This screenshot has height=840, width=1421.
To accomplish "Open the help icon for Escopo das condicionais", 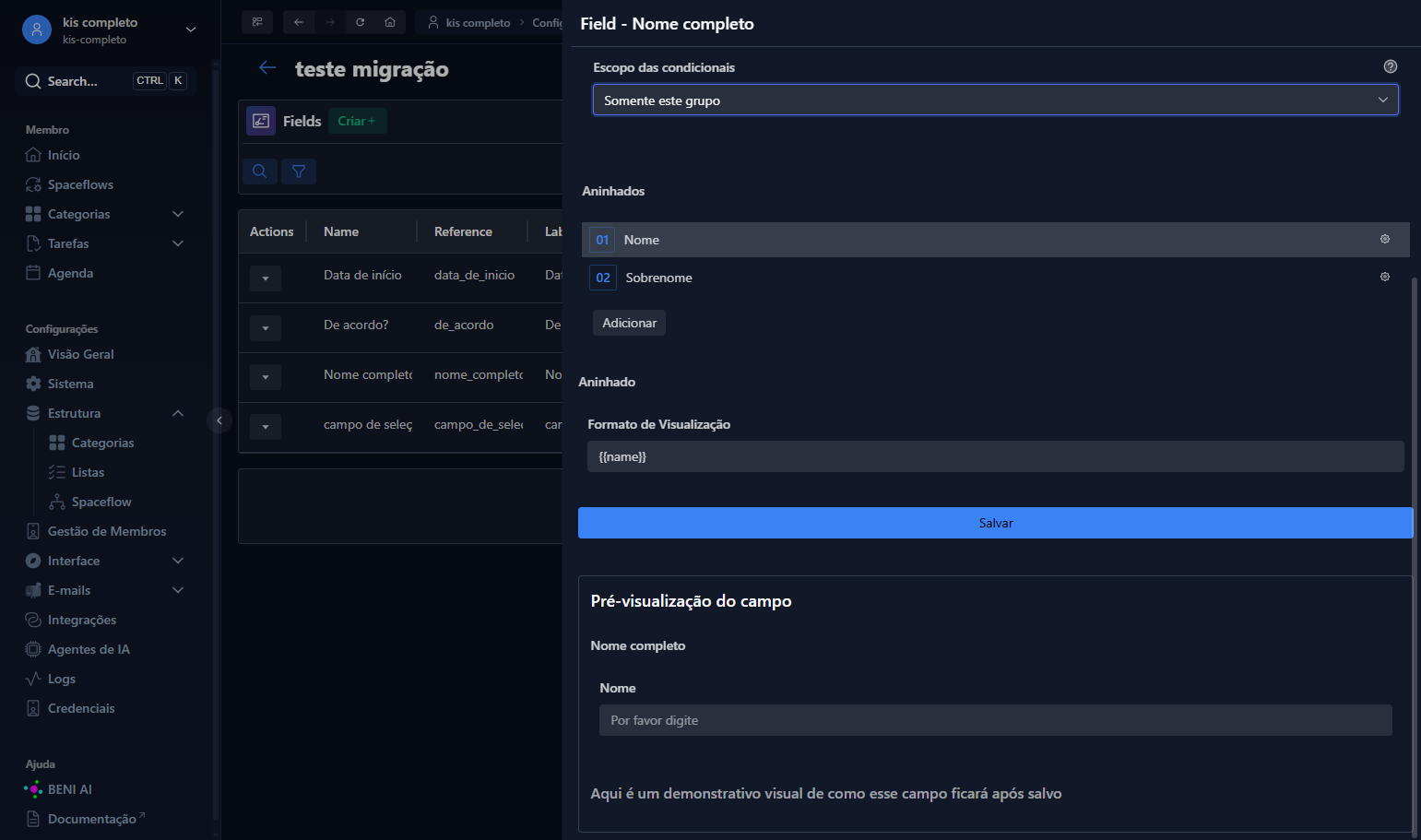I will [x=1391, y=66].
